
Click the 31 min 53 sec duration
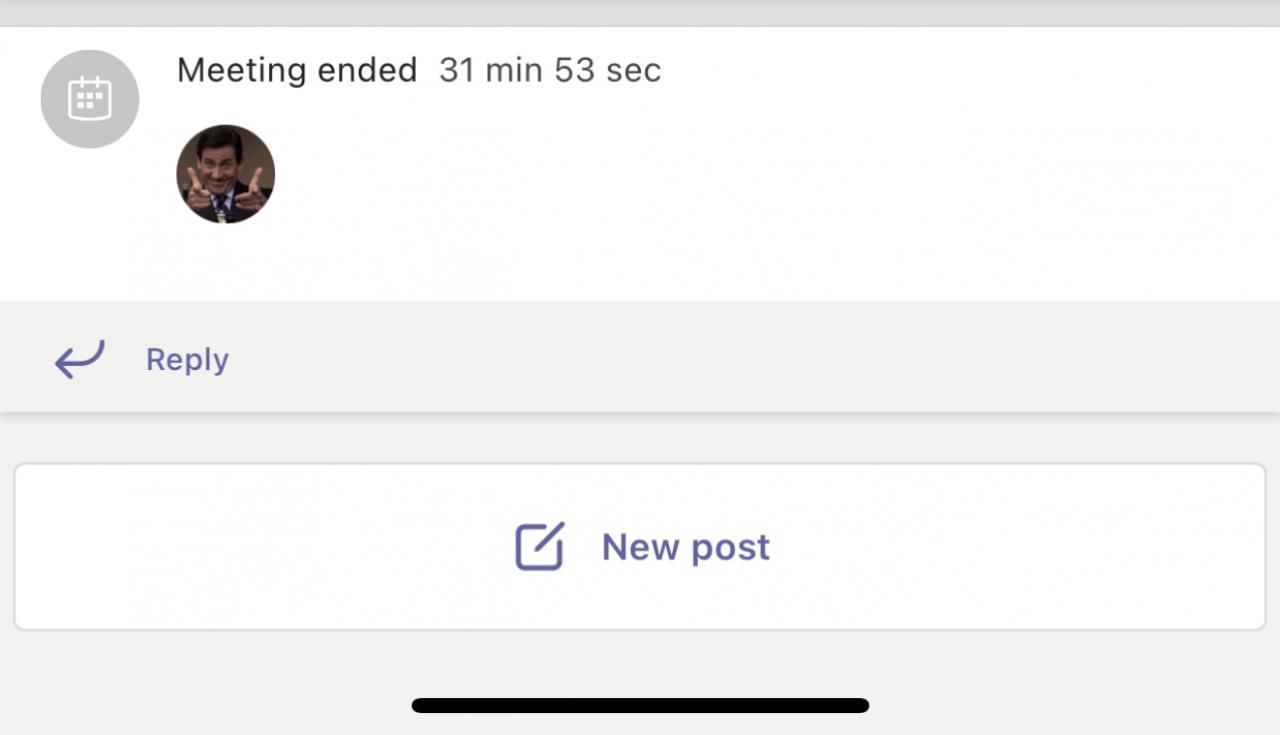(x=550, y=70)
